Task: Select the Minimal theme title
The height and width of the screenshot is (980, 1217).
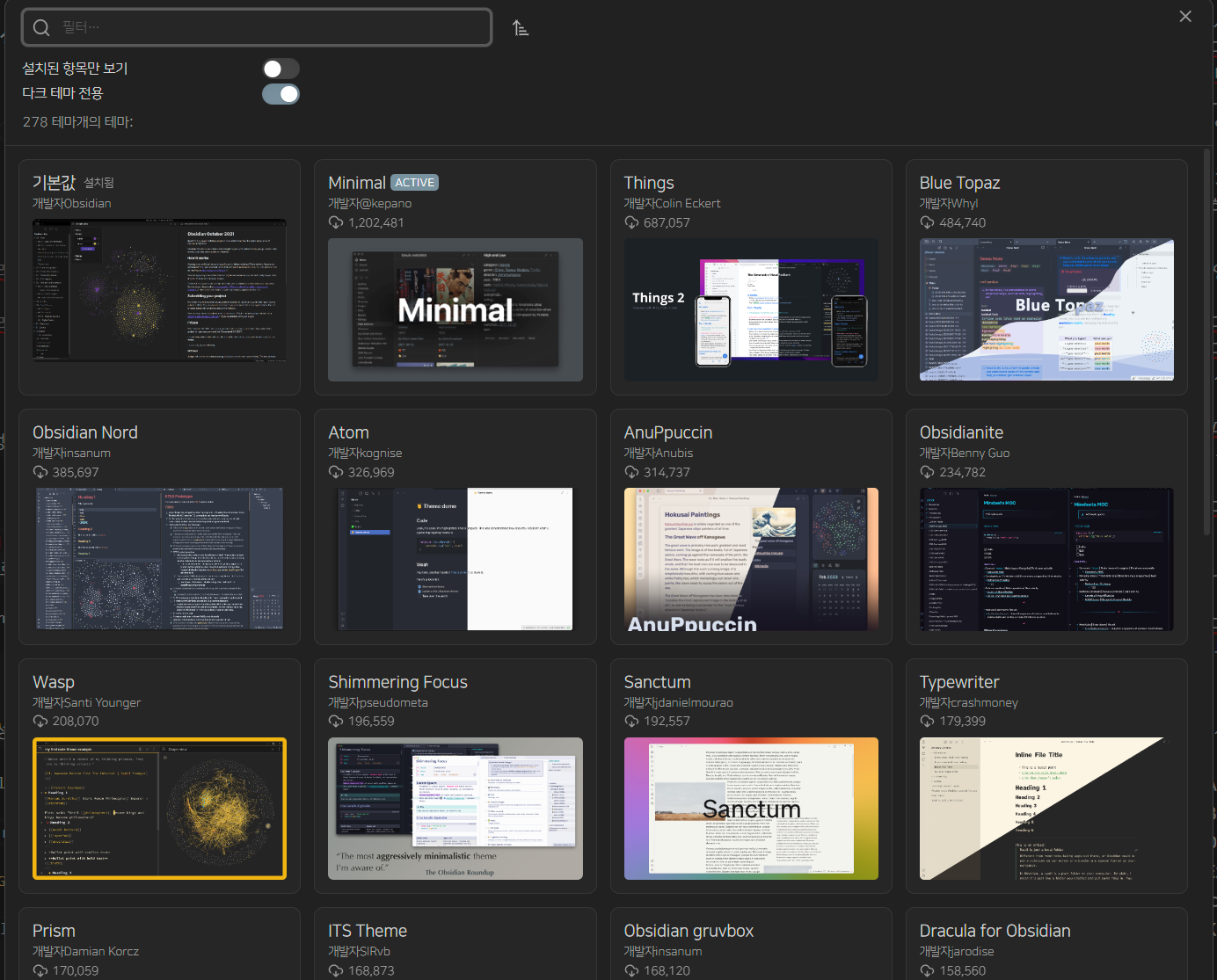Action: [x=357, y=183]
